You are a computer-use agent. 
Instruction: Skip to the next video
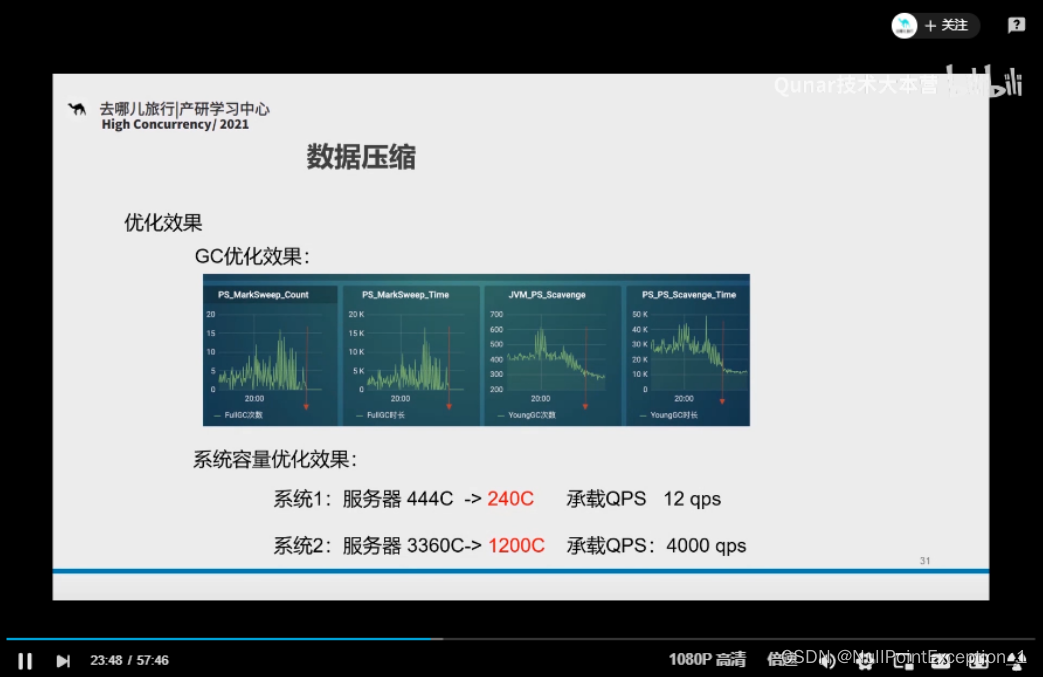(63, 660)
